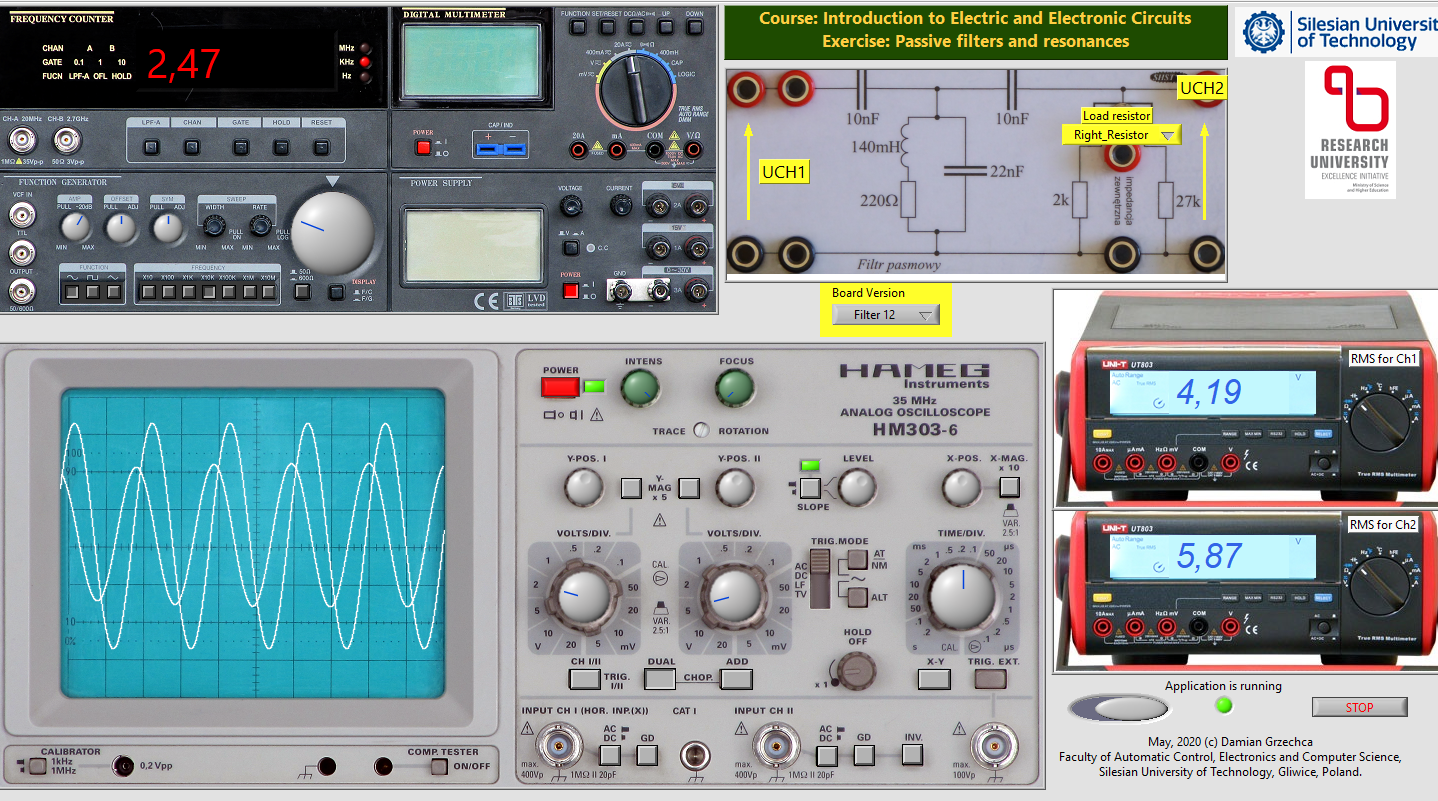
Task: Toggle the DUAL channel mode button
Action: 660,679
